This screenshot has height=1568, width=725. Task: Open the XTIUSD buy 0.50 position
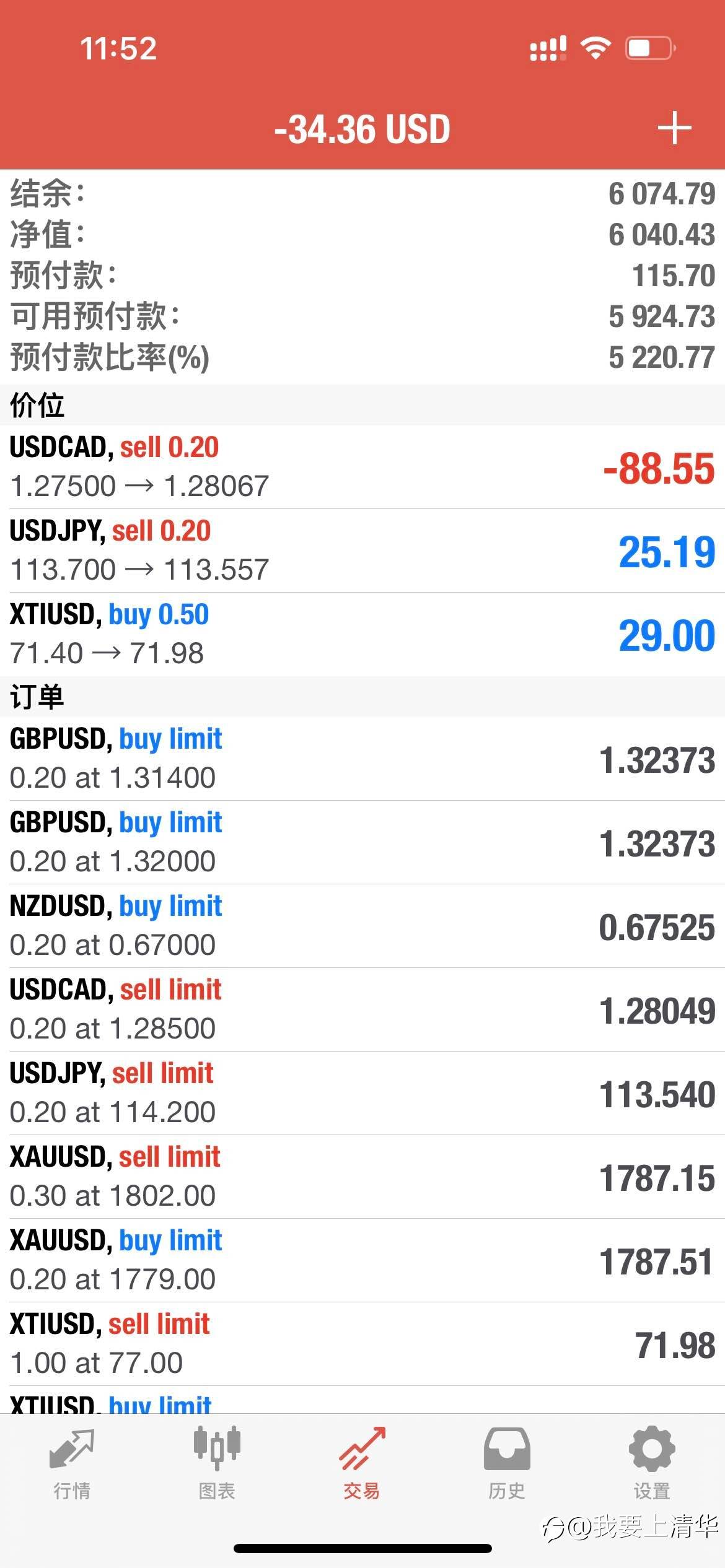(x=362, y=634)
